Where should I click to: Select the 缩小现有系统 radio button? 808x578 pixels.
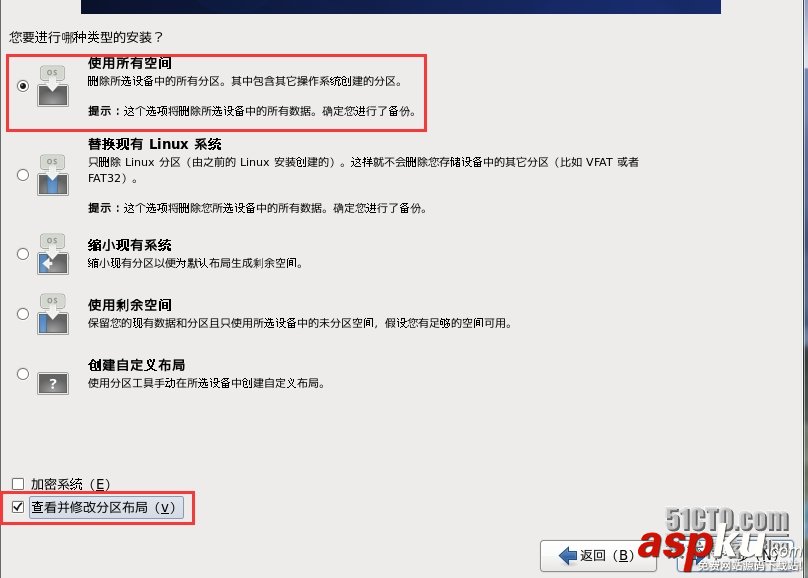pyautogui.click(x=23, y=253)
